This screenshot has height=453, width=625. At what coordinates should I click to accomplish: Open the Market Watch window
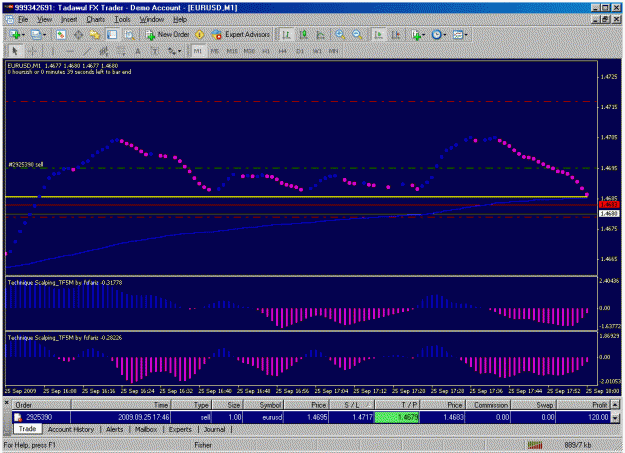61,35
